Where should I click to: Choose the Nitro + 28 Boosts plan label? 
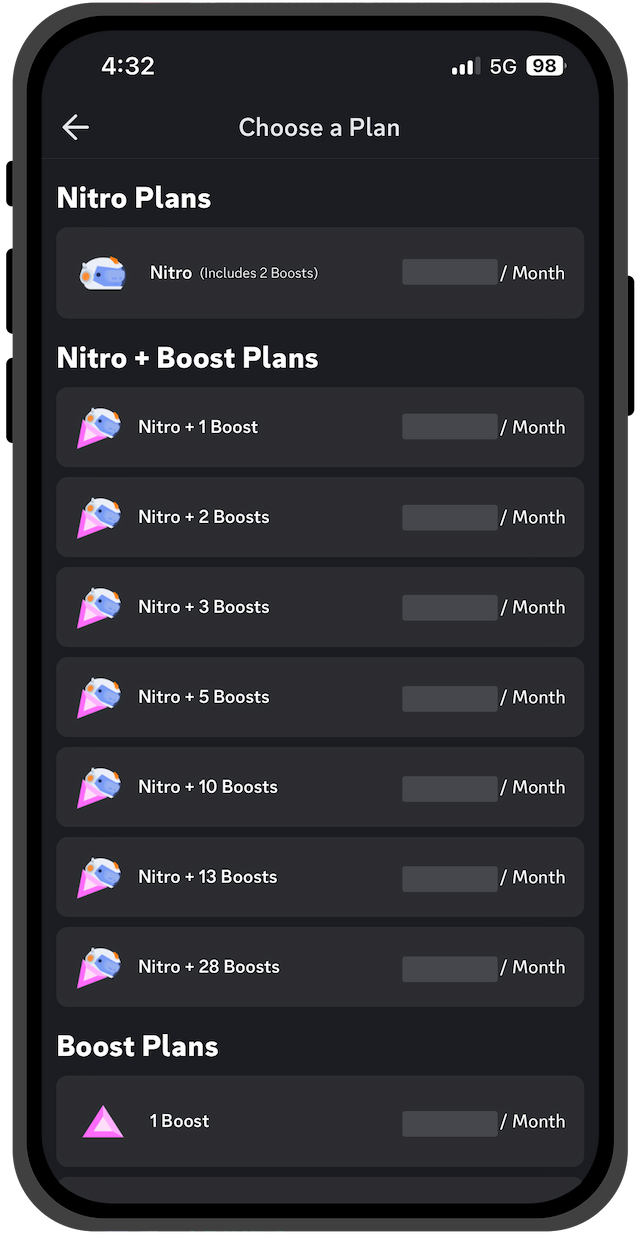click(x=209, y=967)
